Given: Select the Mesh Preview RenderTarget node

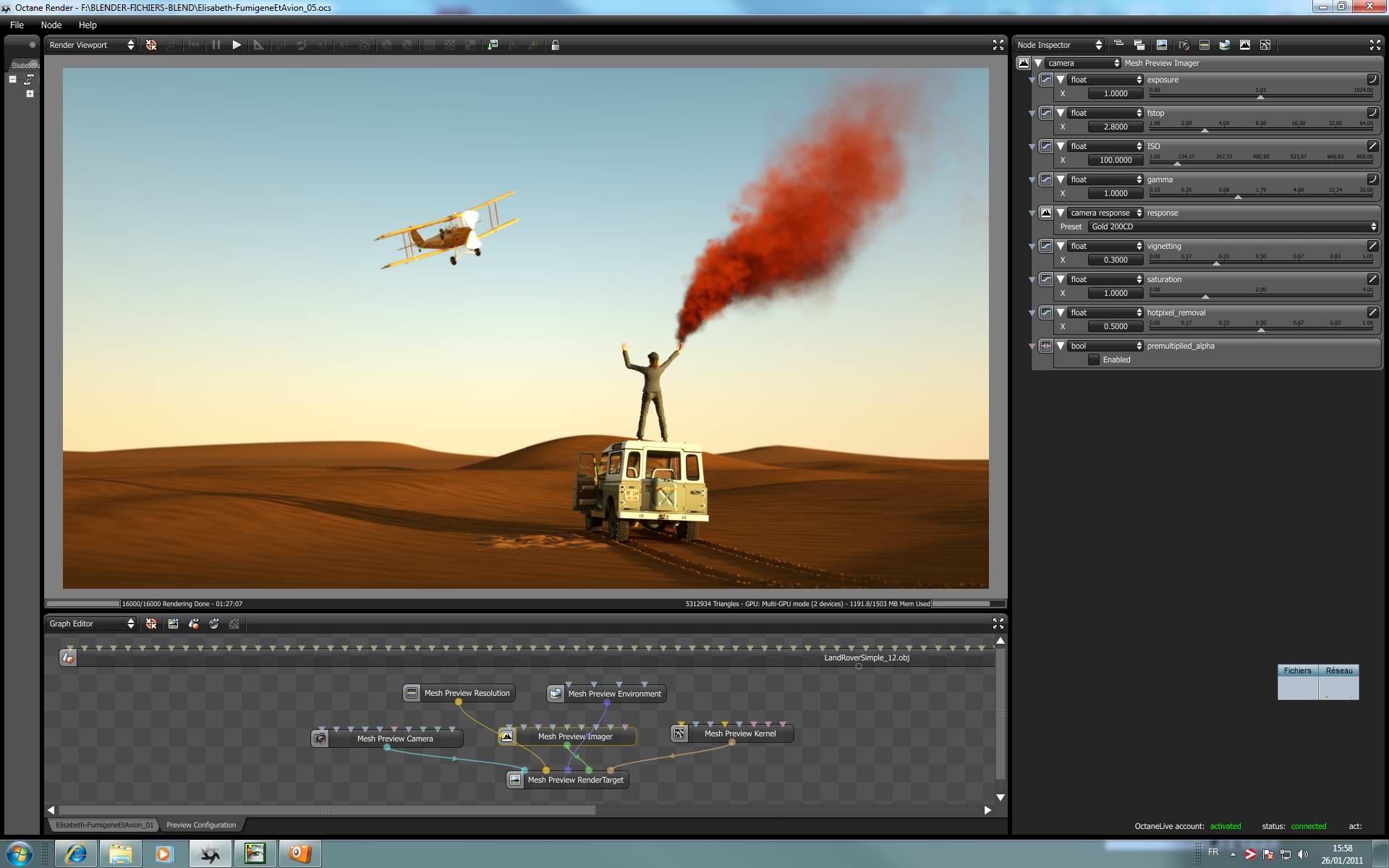Looking at the screenshot, I should [575, 780].
